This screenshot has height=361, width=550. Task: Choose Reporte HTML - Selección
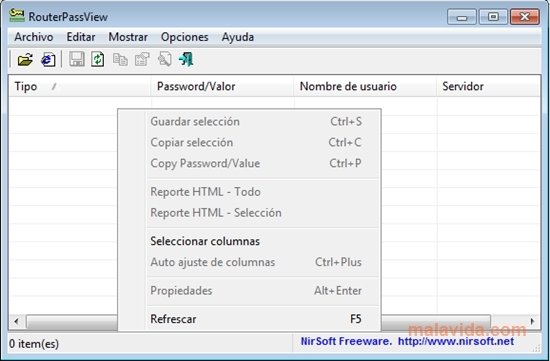pos(250,213)
